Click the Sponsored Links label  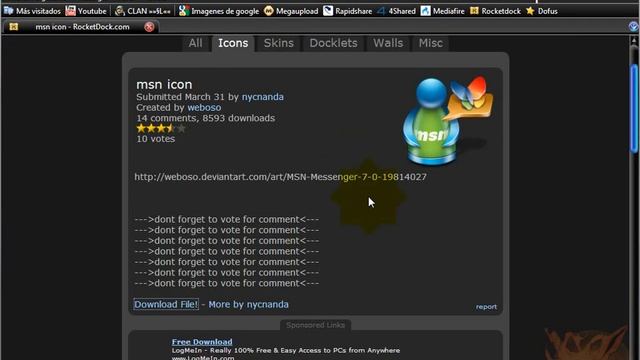[x=316, y=325]
